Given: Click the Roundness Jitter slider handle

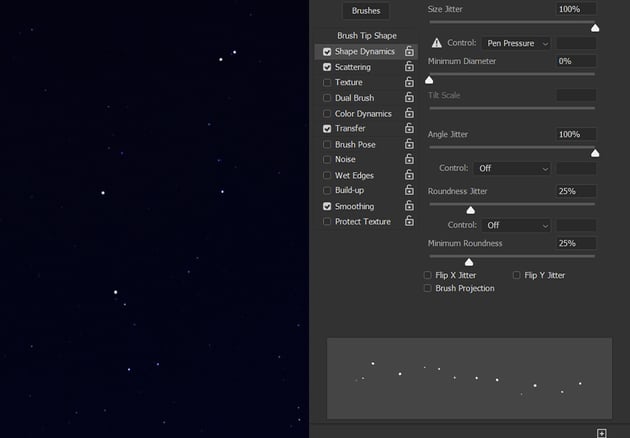Looking at the screenshot, I should pos(470,211).
